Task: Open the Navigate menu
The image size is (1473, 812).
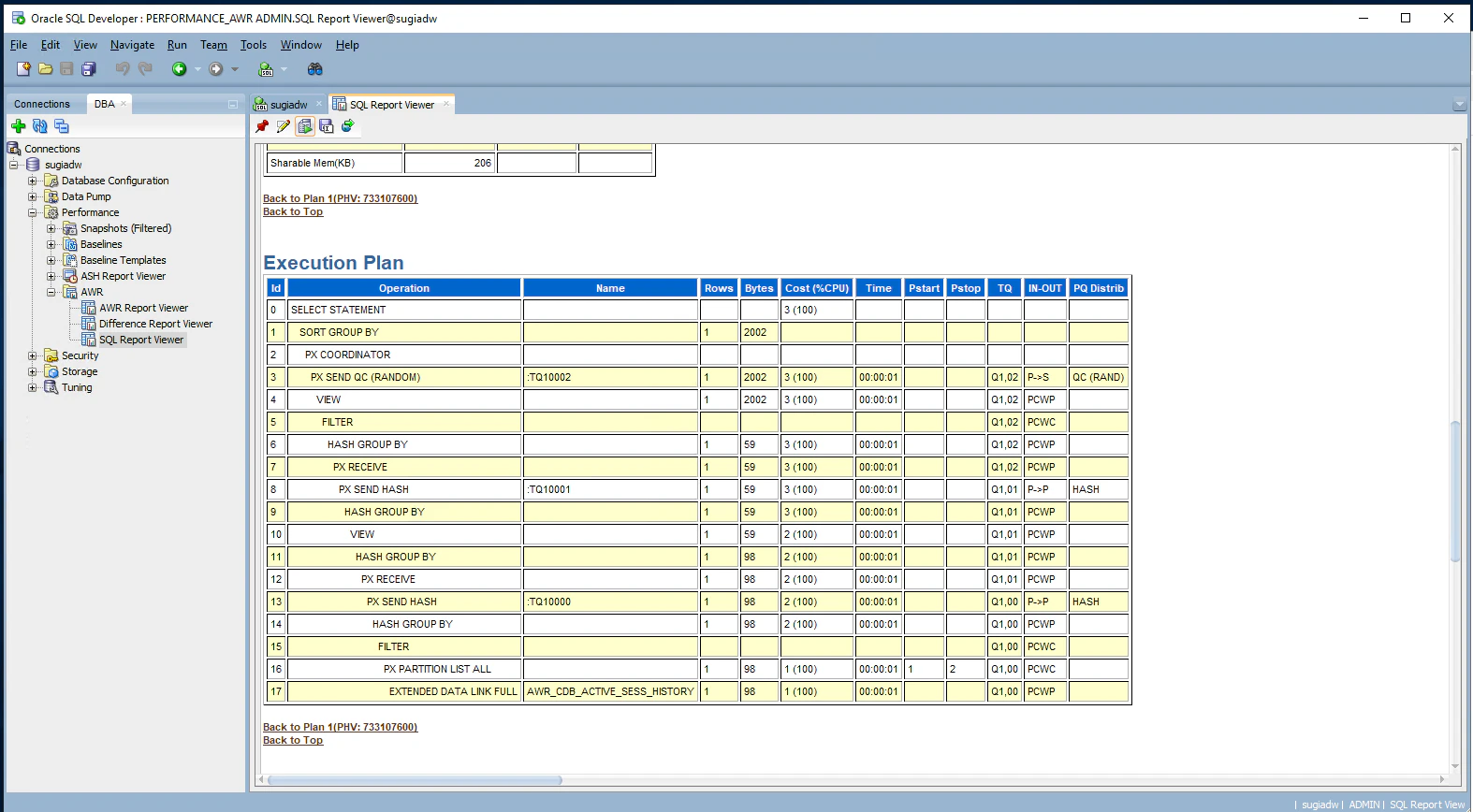Action: click(132, 45)
